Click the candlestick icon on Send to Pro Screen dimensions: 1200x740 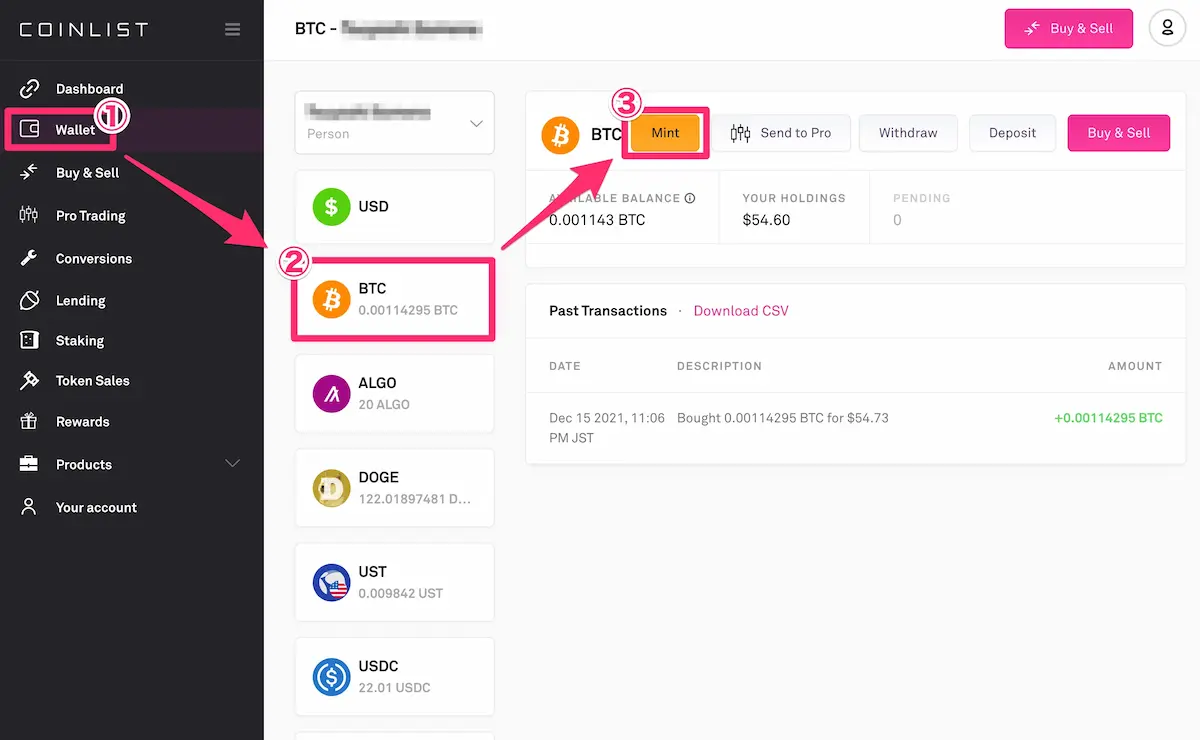[x=740, y=133]
